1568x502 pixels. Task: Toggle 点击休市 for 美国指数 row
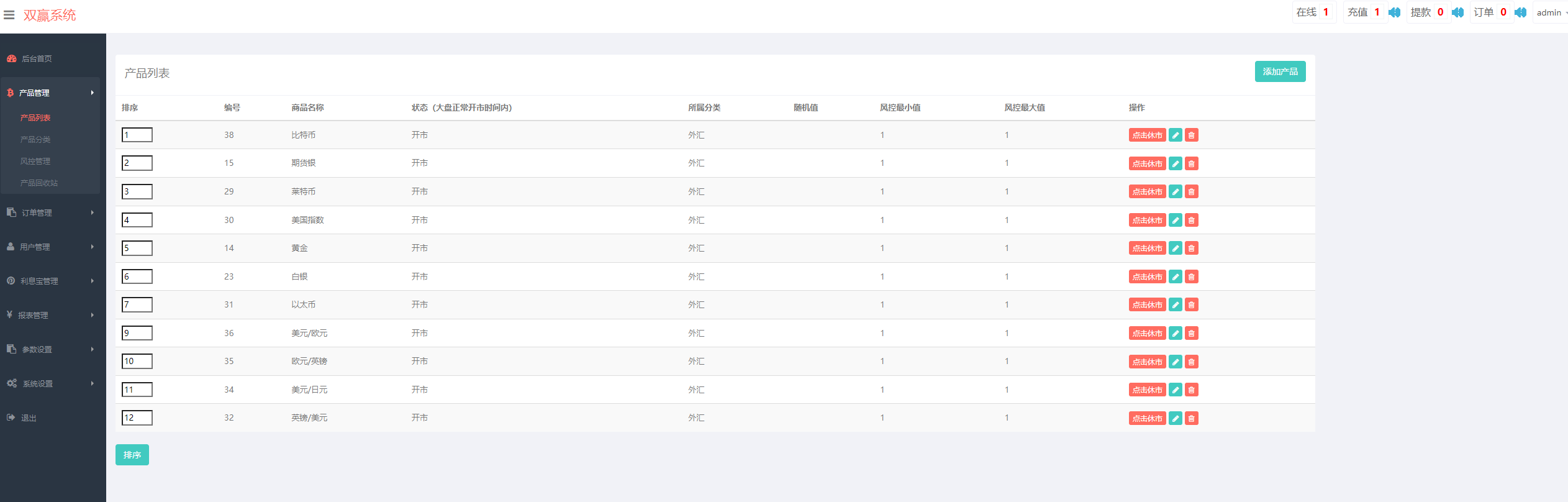(x=1147, y=221)
